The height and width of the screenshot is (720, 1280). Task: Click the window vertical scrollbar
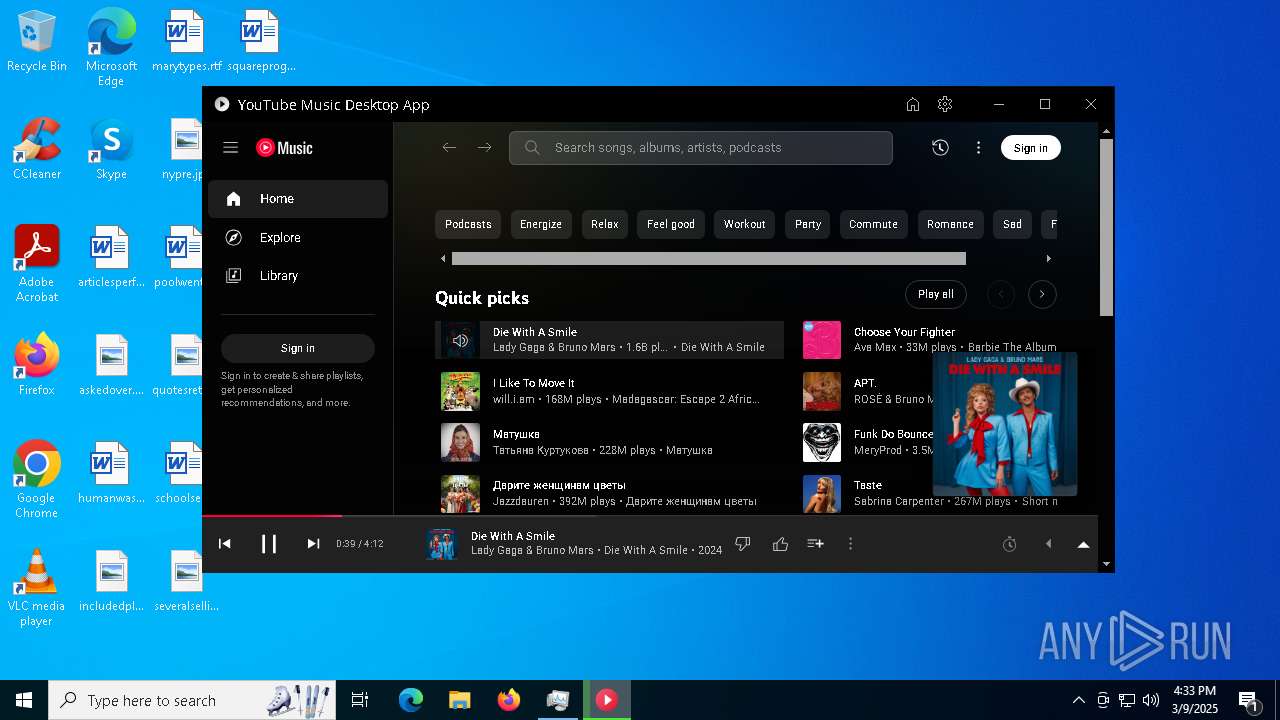tap(1106, 228)
